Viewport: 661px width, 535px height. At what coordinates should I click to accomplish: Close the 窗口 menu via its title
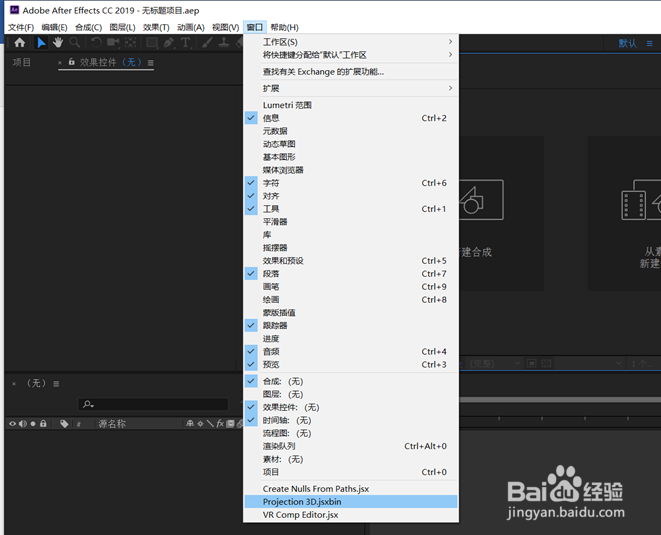[x=255, y=27]
